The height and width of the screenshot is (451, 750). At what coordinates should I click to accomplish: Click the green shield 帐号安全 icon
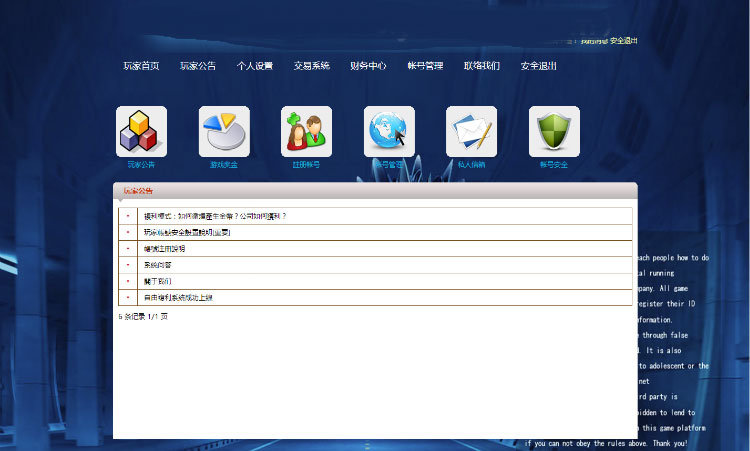point(554,132)
